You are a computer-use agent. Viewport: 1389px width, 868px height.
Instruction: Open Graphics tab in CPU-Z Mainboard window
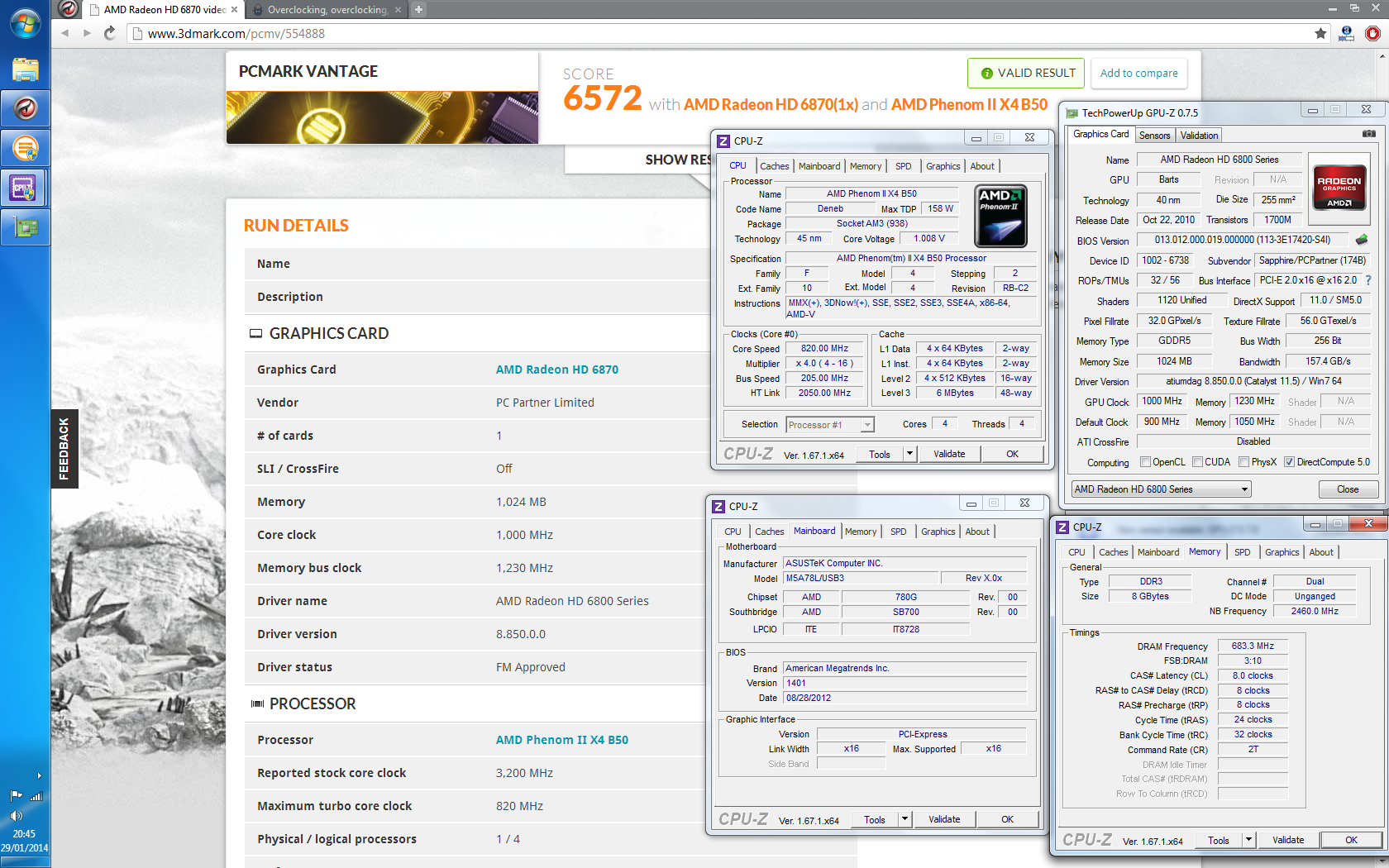click(938, 532)
